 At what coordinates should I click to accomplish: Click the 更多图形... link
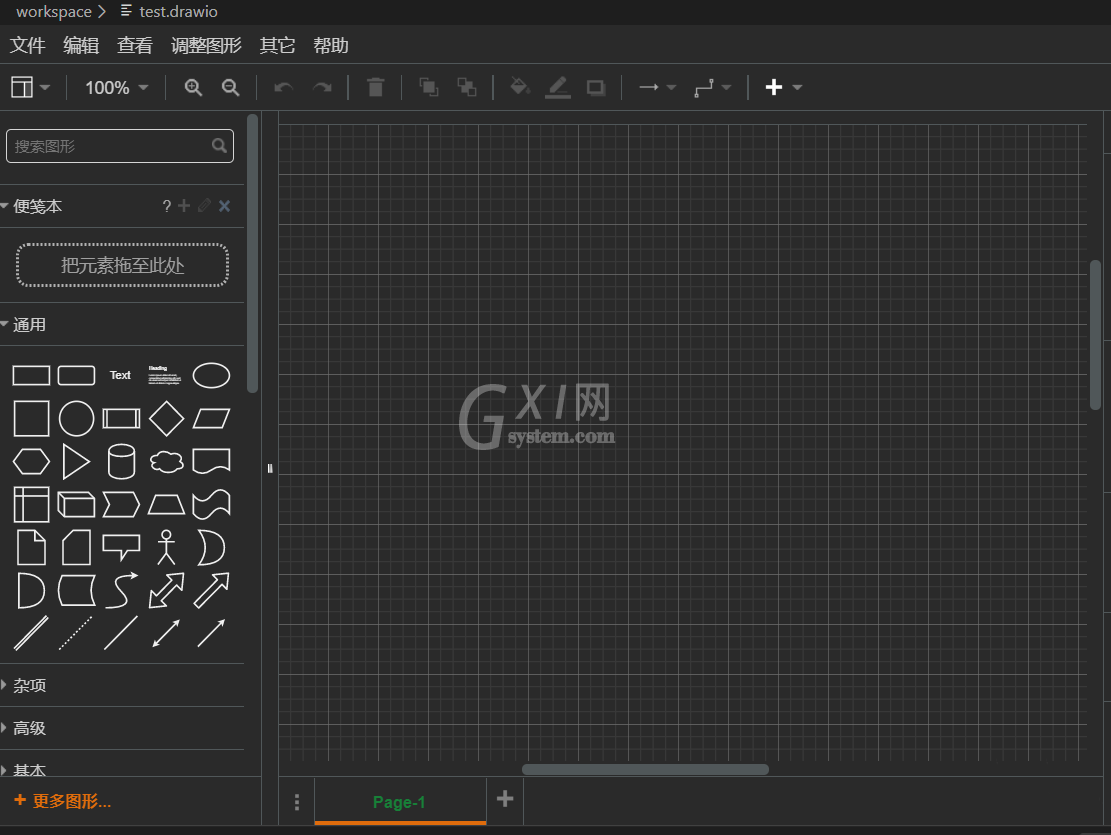tap(62, 801)
